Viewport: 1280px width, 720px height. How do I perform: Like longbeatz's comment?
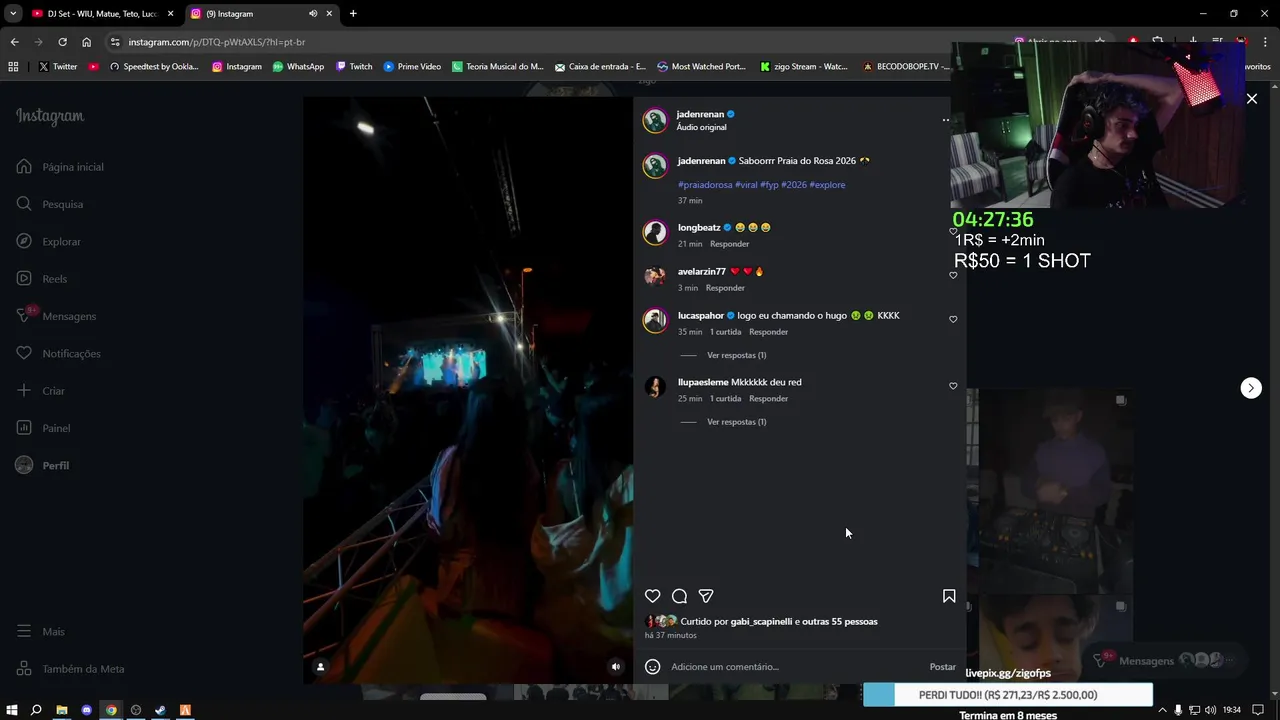pyautogui.click(x=953, y=231)
